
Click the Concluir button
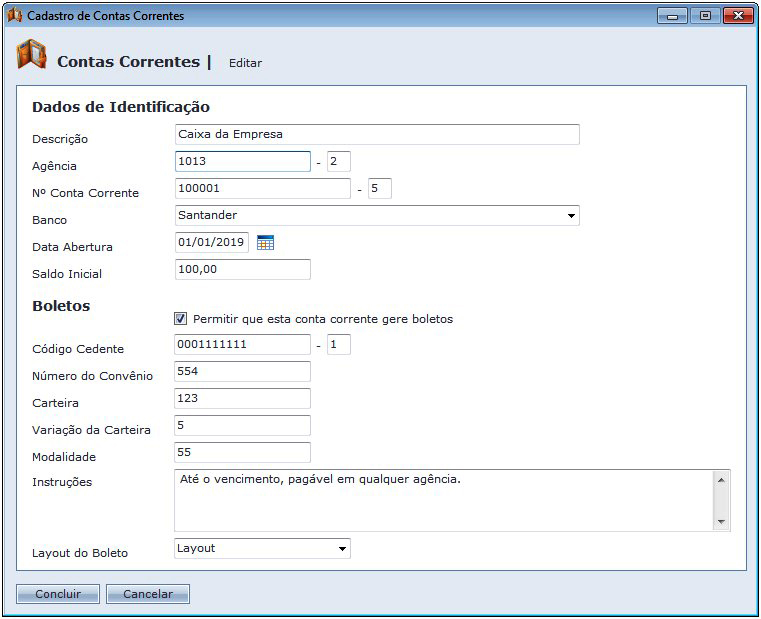click(x=58, y=594)
